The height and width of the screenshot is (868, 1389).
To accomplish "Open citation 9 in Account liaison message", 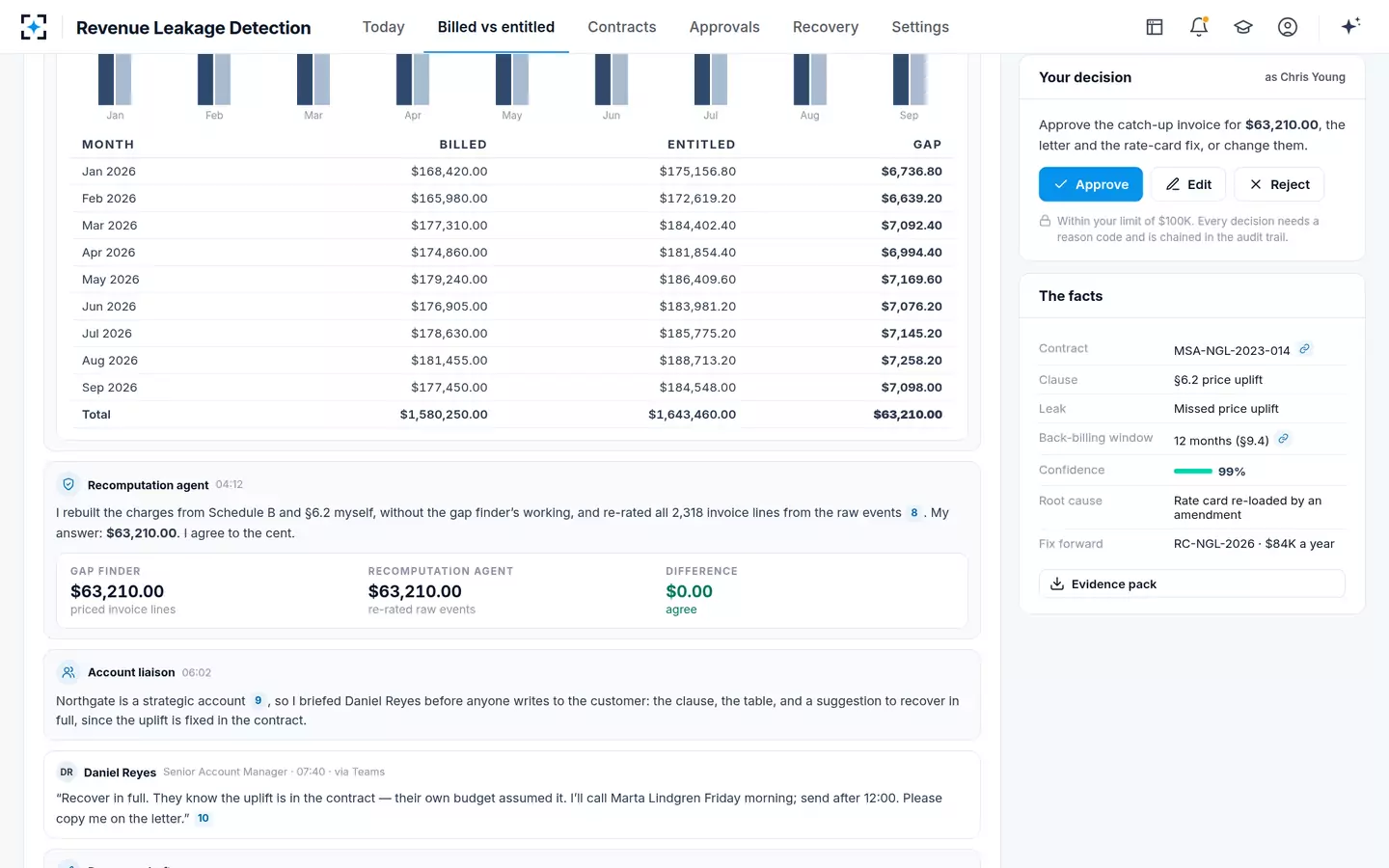I will click(x=258, y=700).
